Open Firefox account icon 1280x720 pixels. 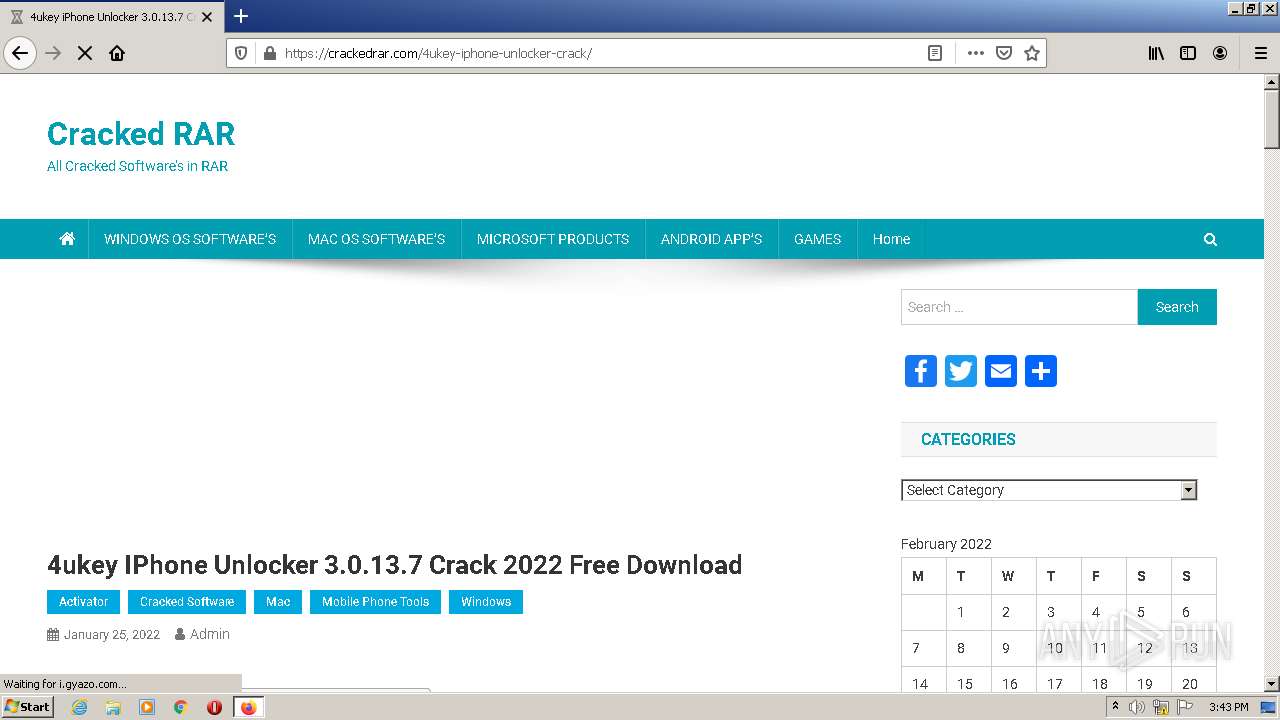pos(1220,53)
